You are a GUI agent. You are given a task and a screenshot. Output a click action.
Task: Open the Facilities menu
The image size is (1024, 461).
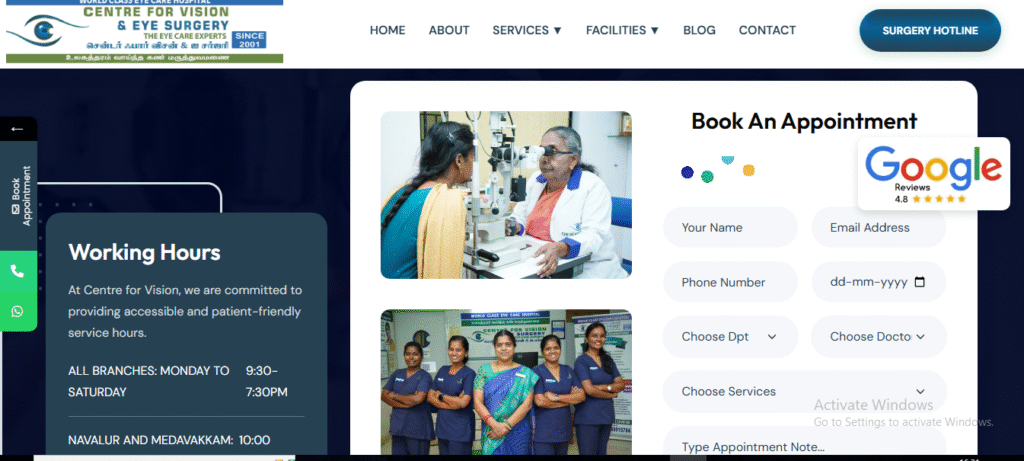[622, 30]
